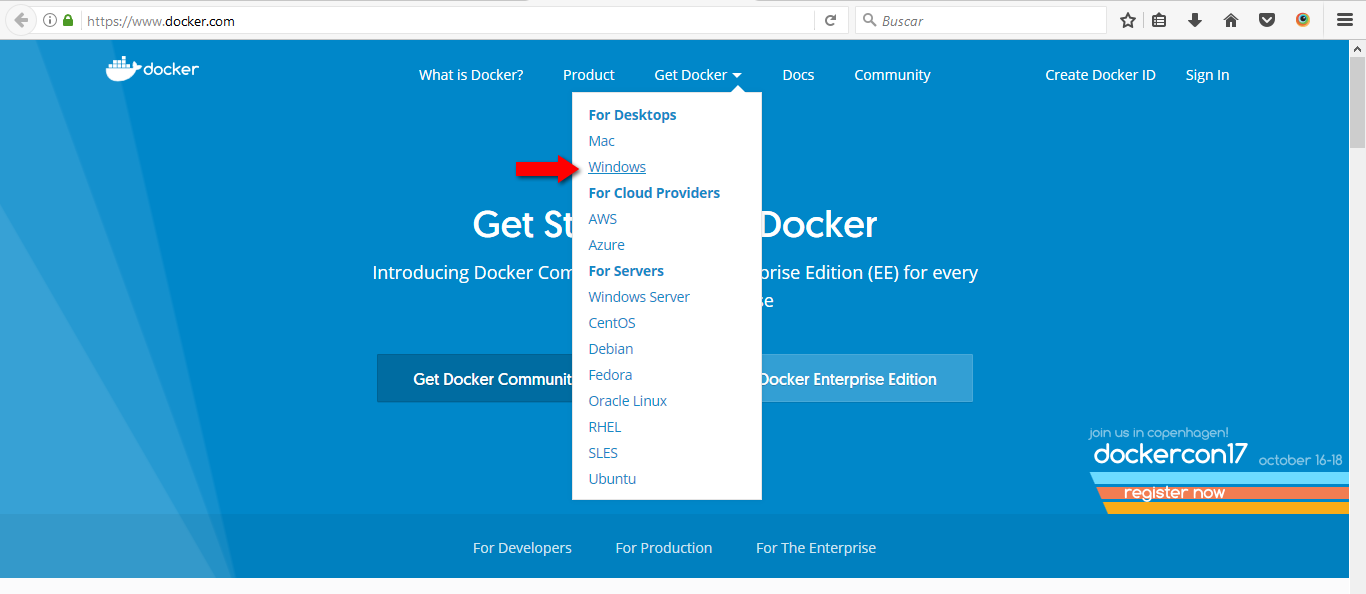Click Docker Enterprise Edition button
This screenshot has width=1366, height=594.
tap(867, 378)
